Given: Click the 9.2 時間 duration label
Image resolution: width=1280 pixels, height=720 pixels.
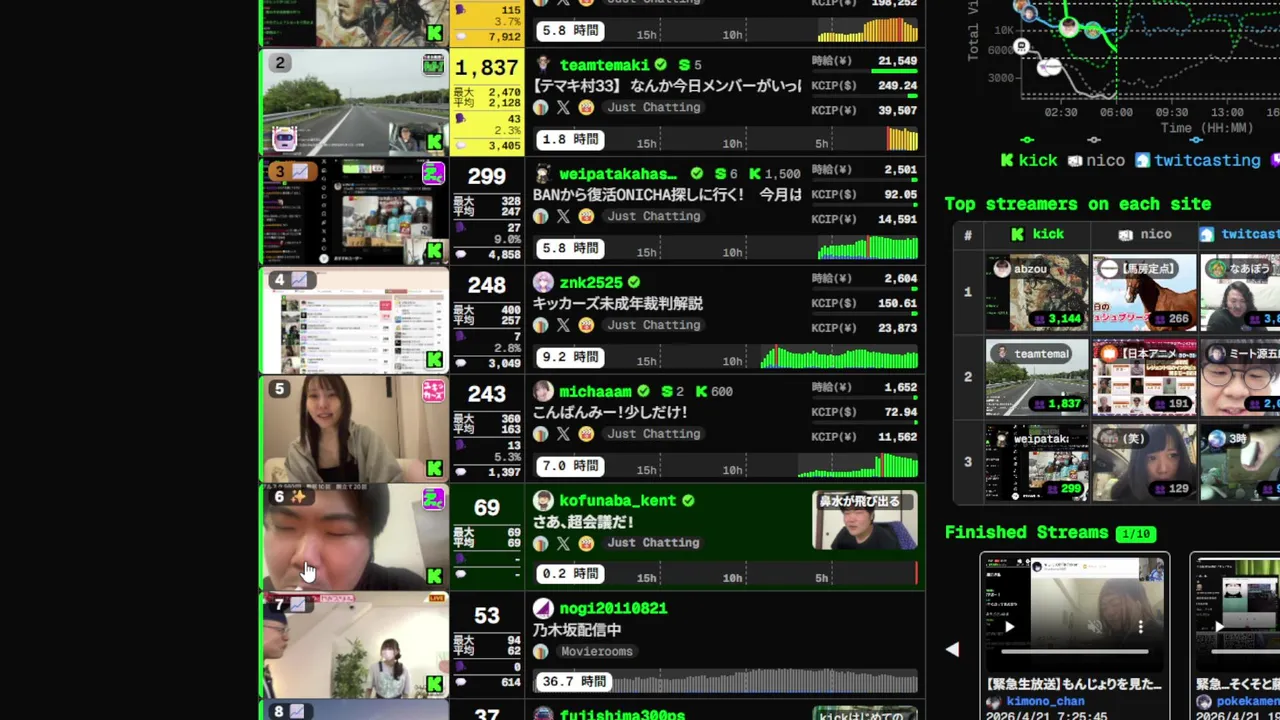Looking at the screenshot, I should click(570, 357).
